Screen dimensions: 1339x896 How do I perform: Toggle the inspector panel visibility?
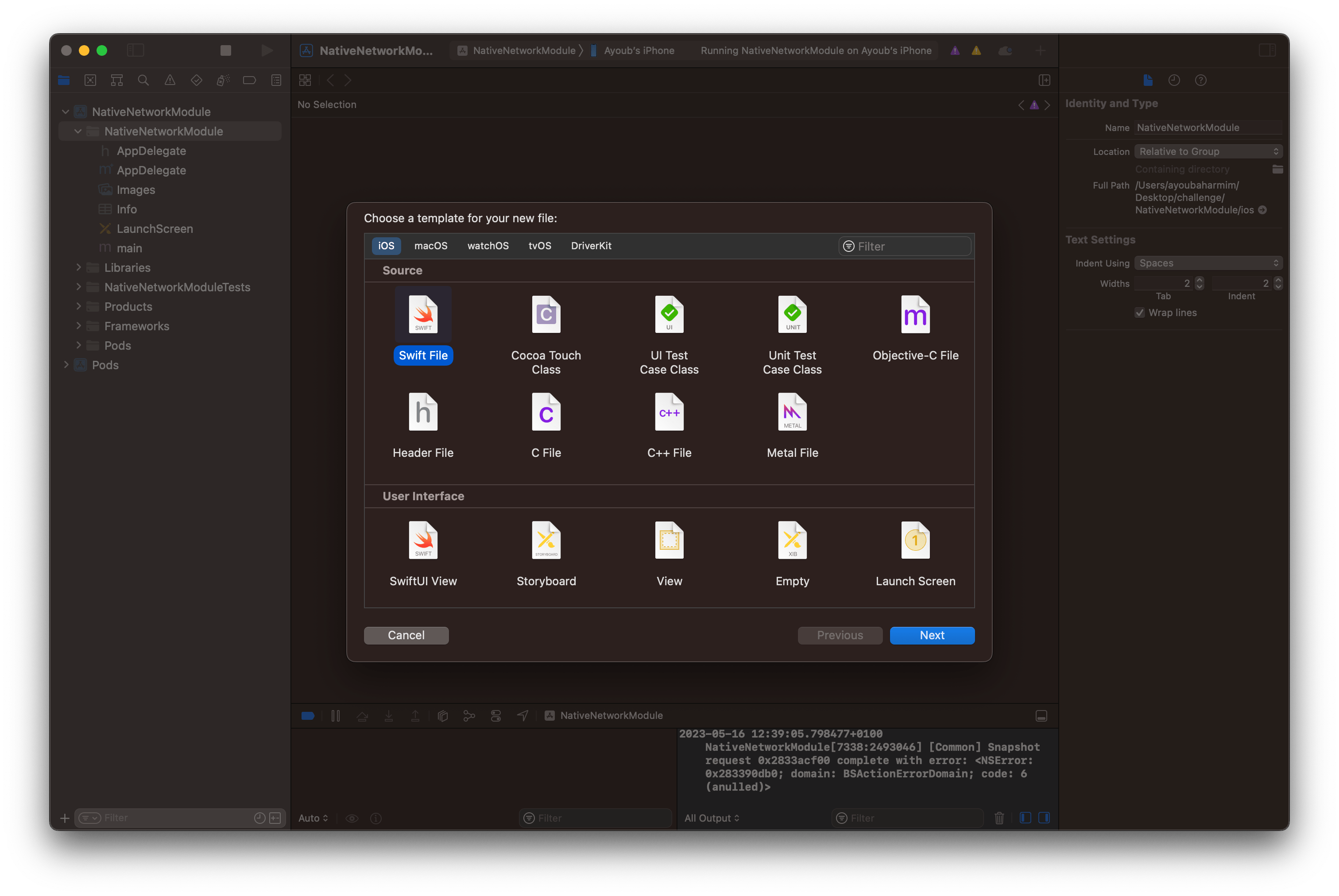point(1267,50)
